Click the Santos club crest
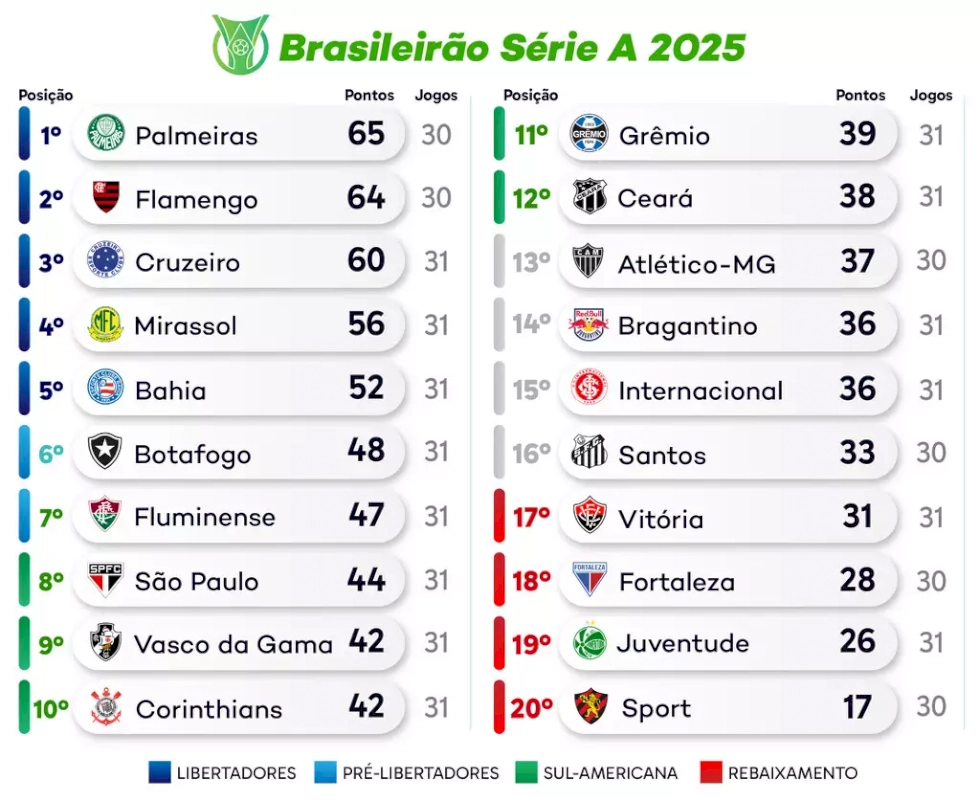The height and width of the screenshot is (801, 980). 589,453
